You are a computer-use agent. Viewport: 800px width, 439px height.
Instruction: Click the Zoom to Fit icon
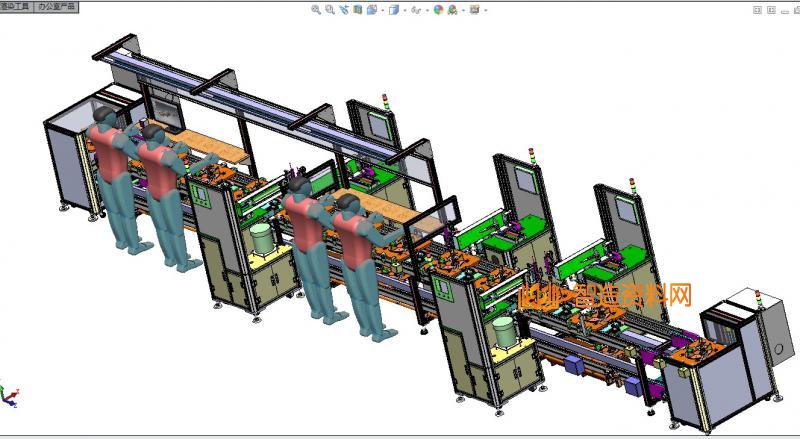pos(316,10)
